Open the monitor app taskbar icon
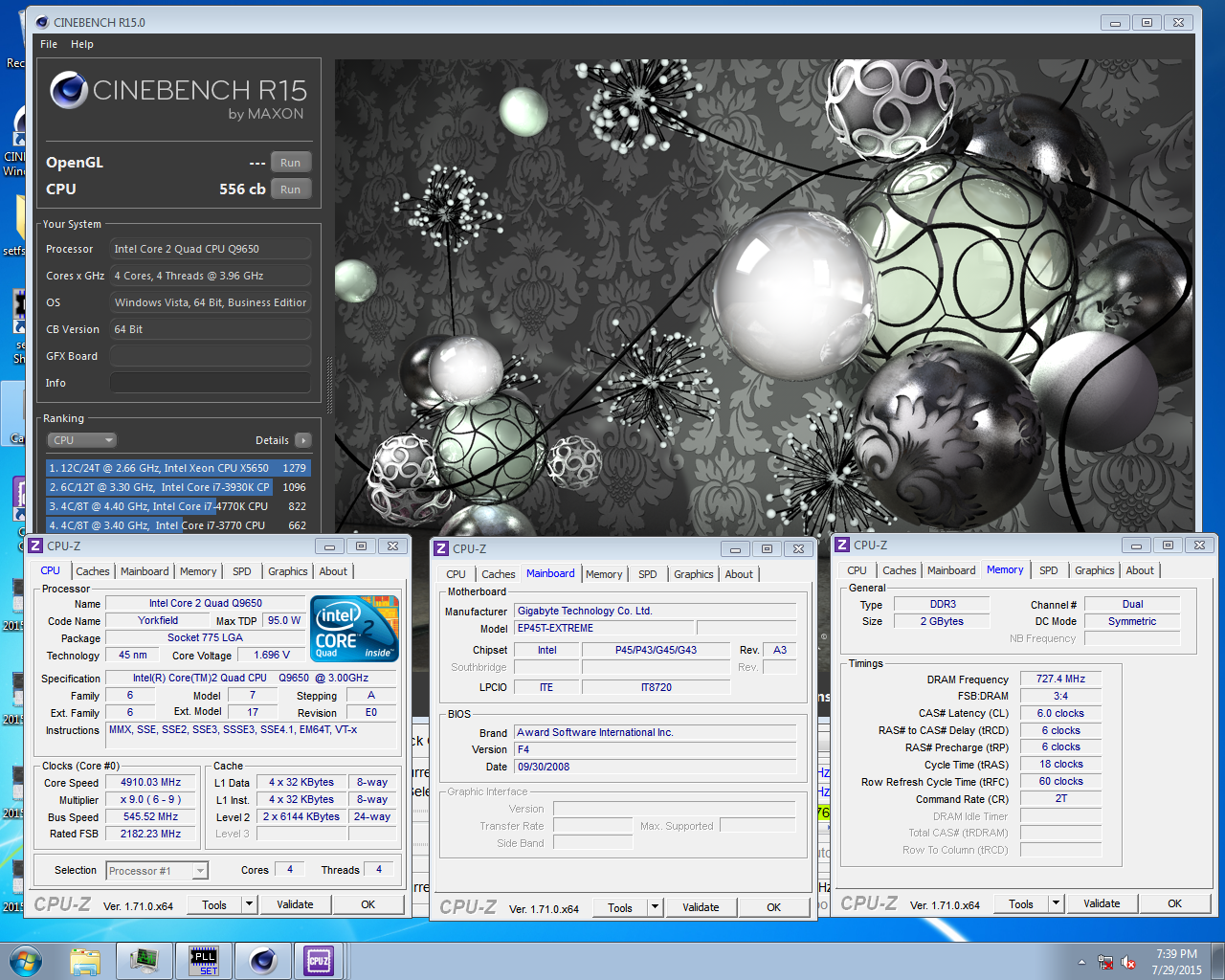The image size is (1225, 980). (x=145, y=960)
